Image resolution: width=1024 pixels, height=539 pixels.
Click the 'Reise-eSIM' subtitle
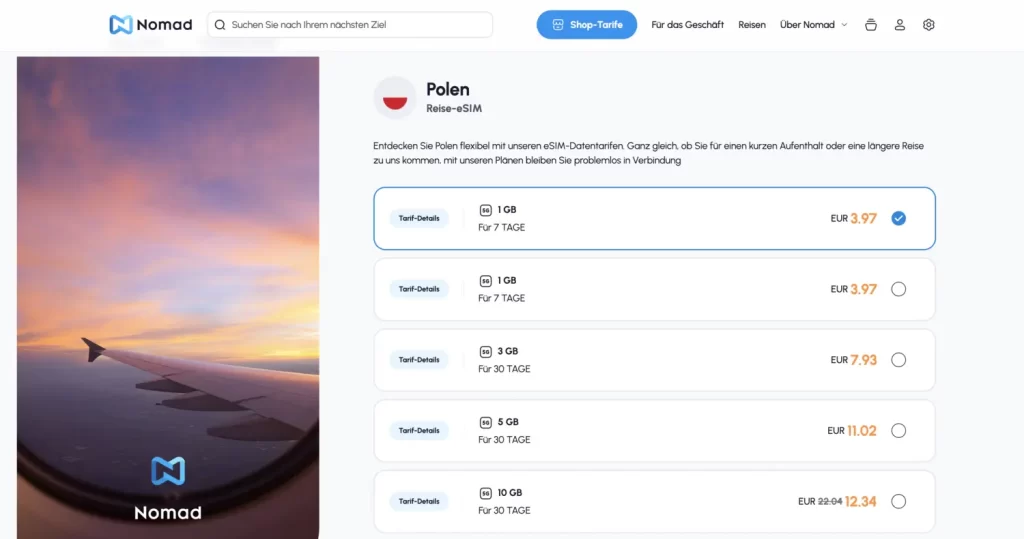coord(454,108)
